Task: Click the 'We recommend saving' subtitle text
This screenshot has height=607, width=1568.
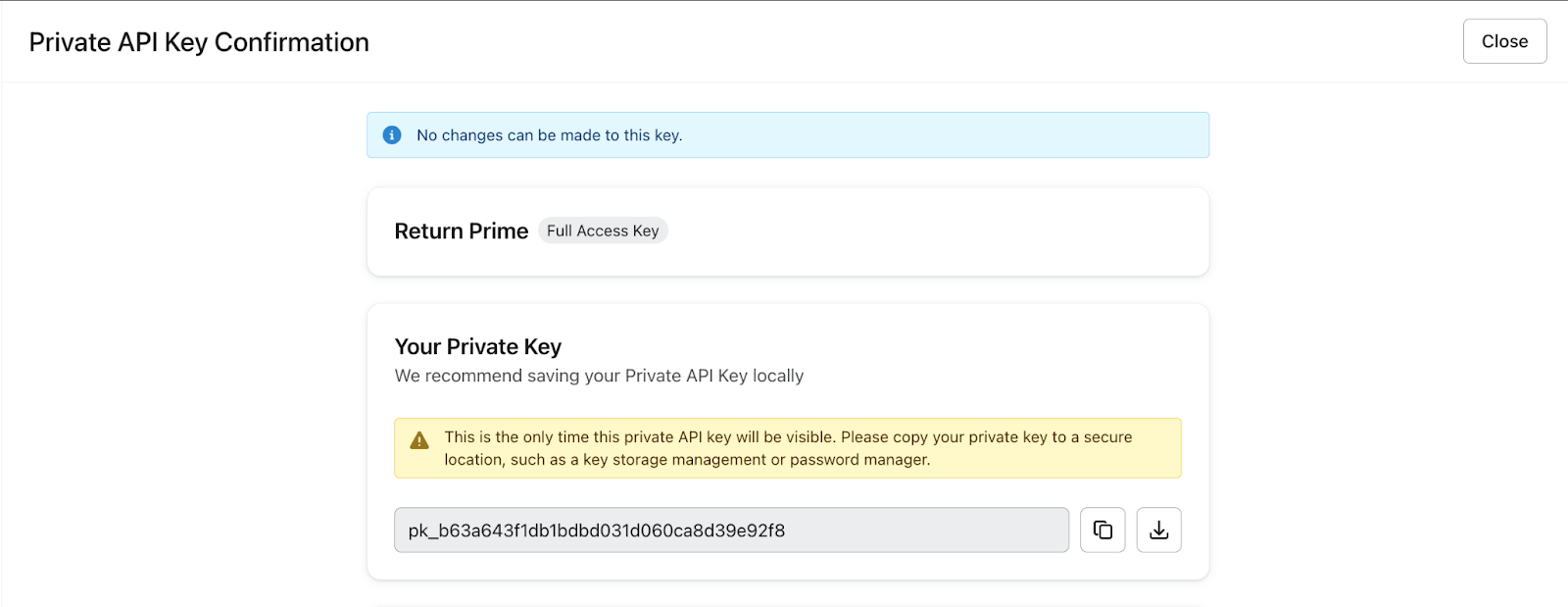Action: pyautogui.click(x=599, y=376)
